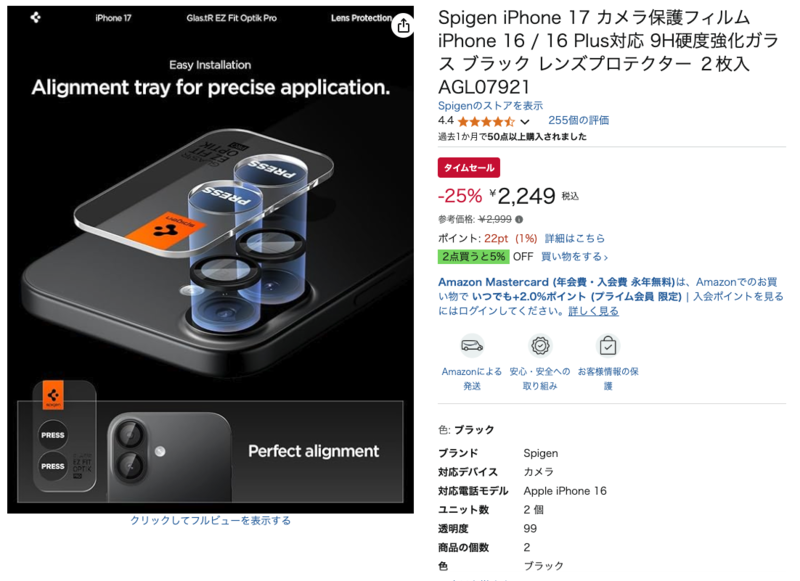The width and height of the screenshot is (800, 581).
Task: Click the share icon on product image
Action: click(x=403, y=25)
